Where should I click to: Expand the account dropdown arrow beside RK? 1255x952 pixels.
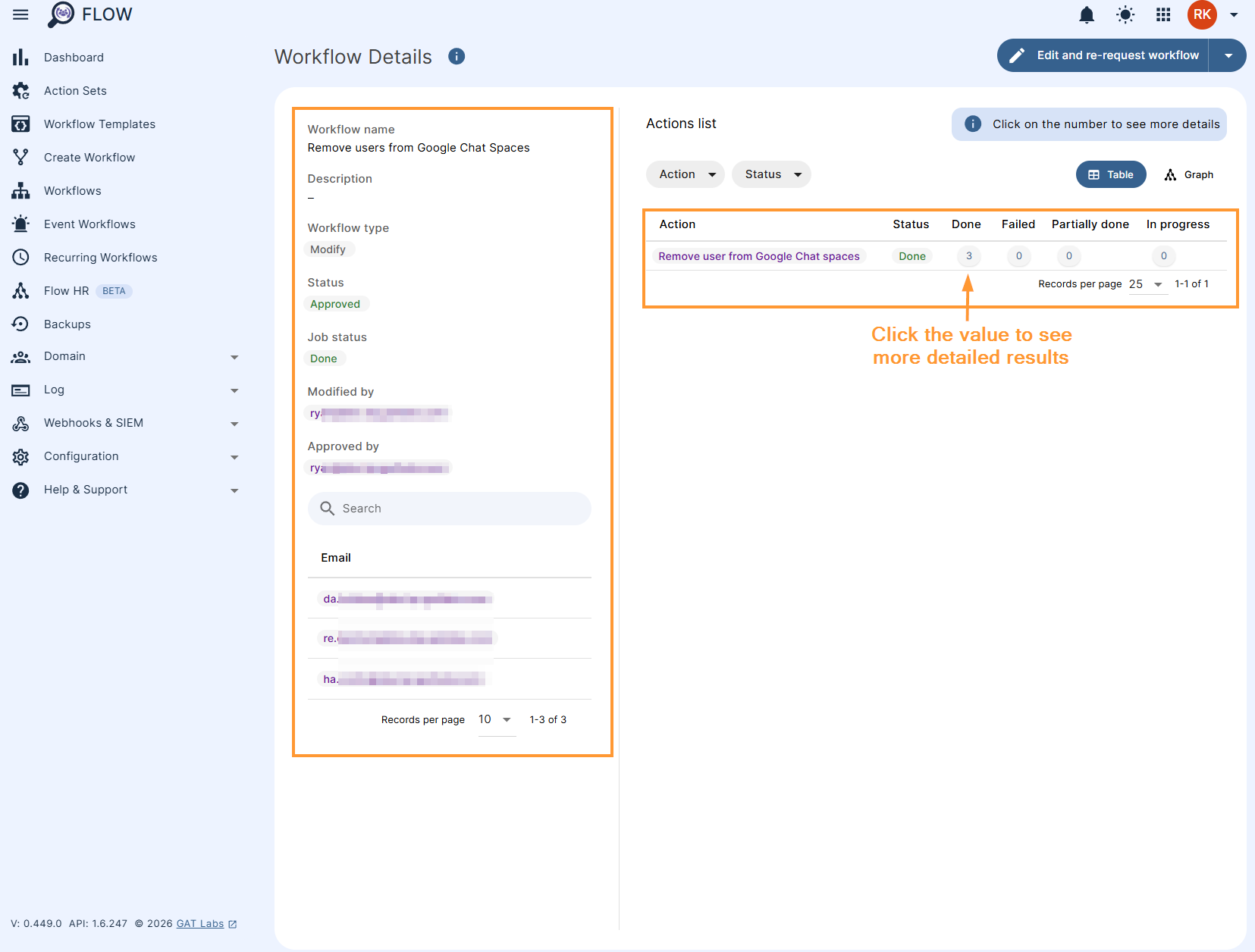(x=1234, y=14)
